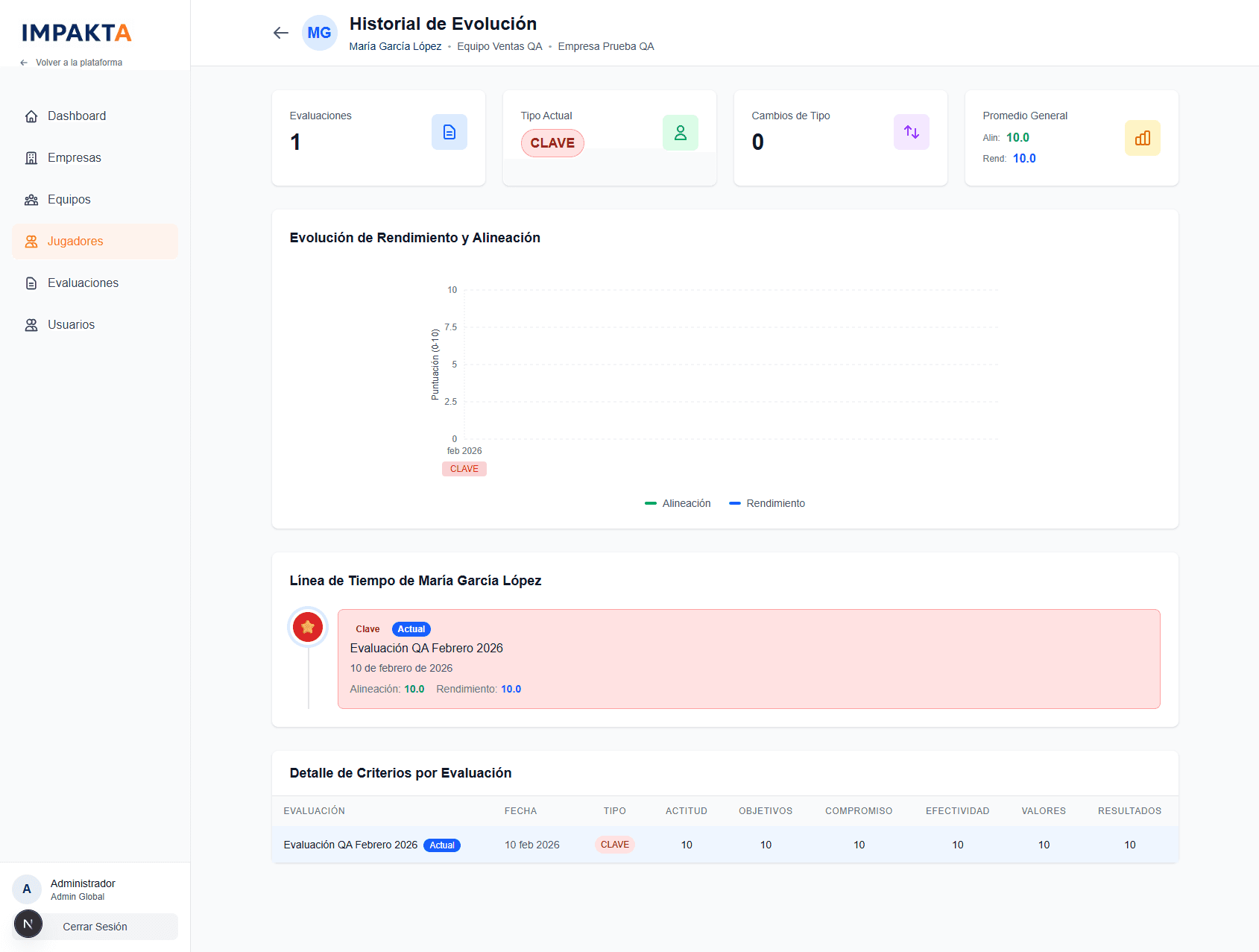This screenshot has width=1259, height=952.
Task: Open the Equipos section
Action: (x=69, y=200)
